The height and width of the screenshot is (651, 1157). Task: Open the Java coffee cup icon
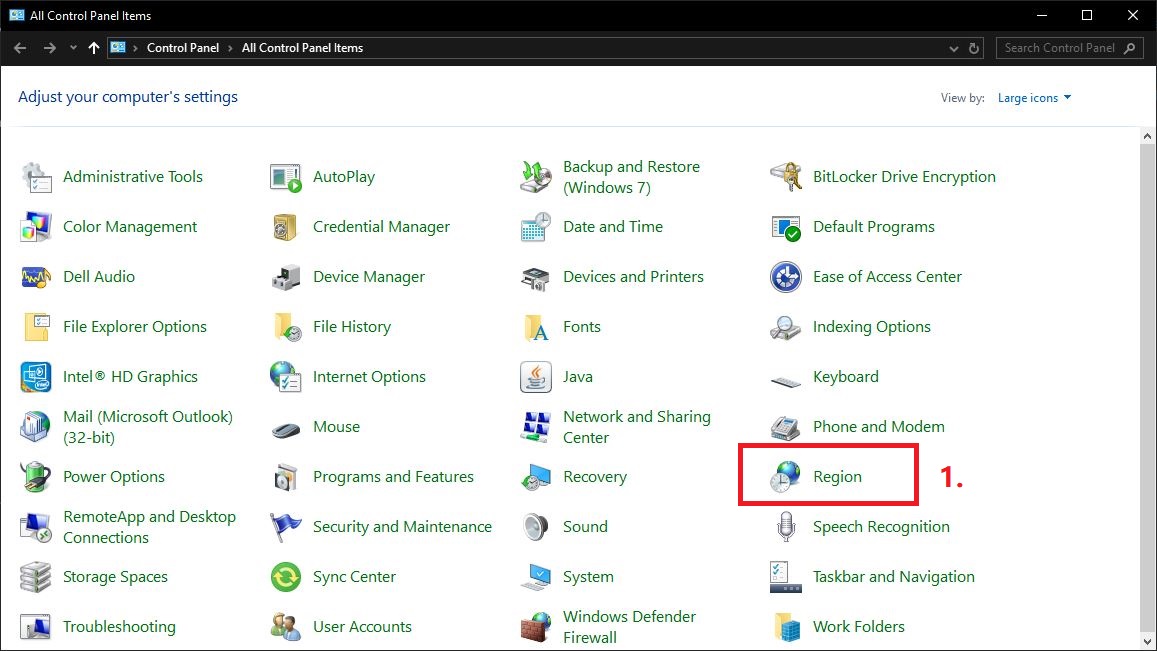536,377
